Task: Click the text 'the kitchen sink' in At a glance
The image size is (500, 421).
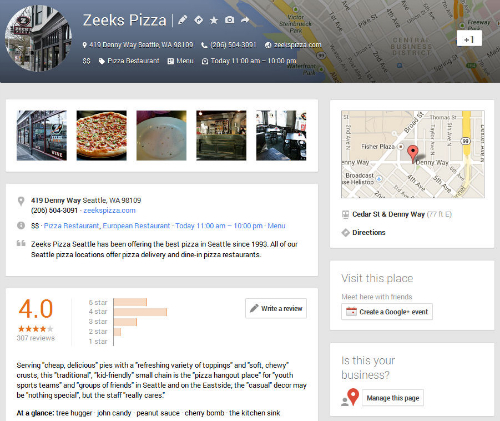Action: [x=255, y=413]
